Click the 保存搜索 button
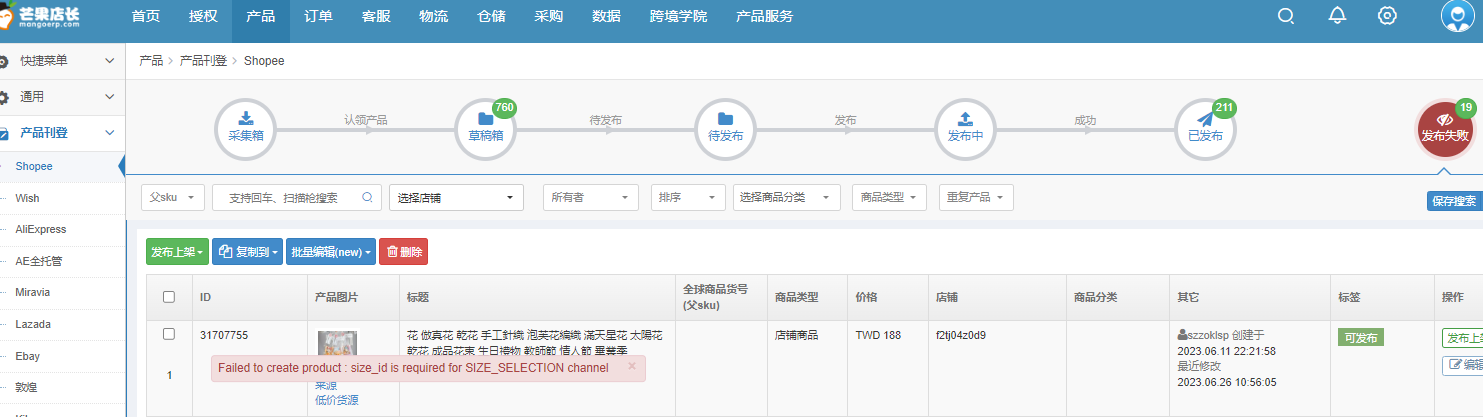This screenshot has width=1483, height=417. point(1454,201)
